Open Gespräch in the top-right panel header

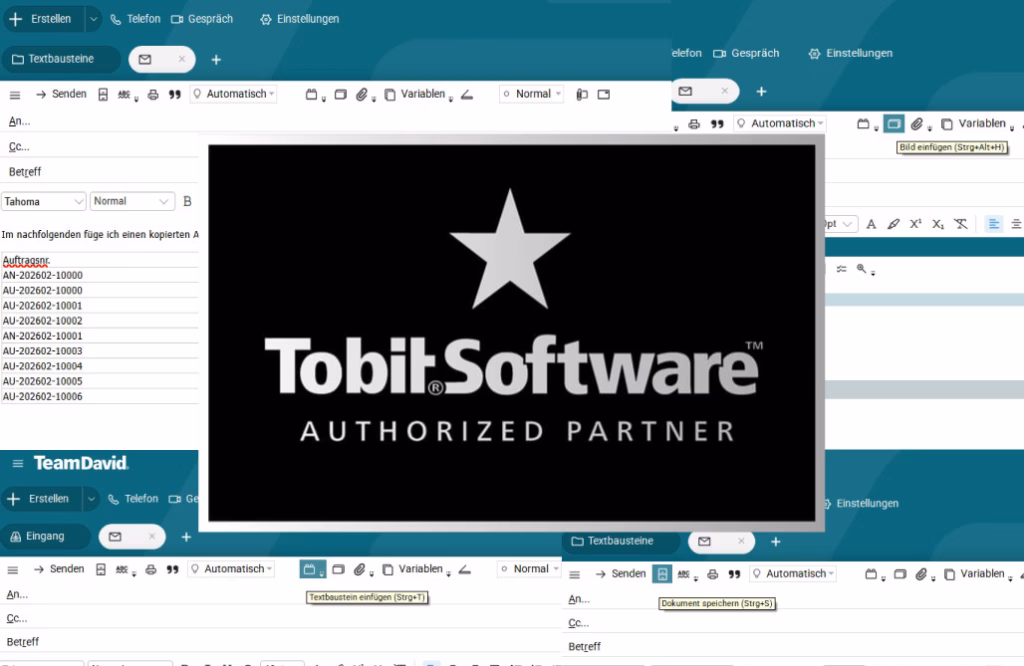pos(746,54)
